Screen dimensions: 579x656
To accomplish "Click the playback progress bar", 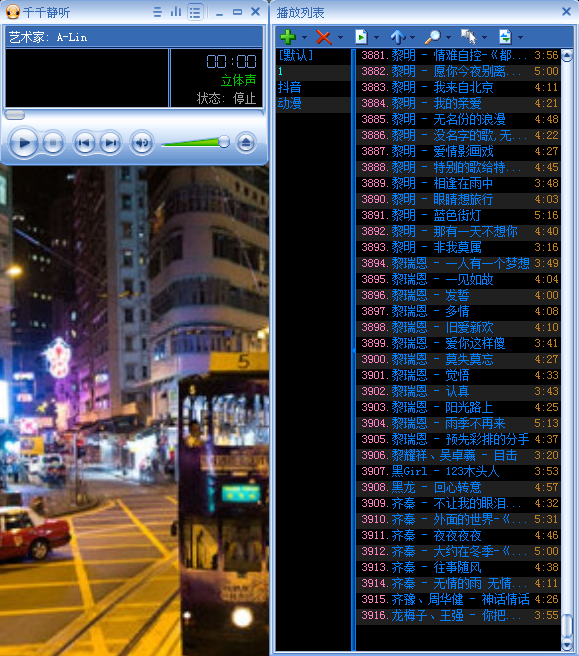I will [x=134, y=115].
